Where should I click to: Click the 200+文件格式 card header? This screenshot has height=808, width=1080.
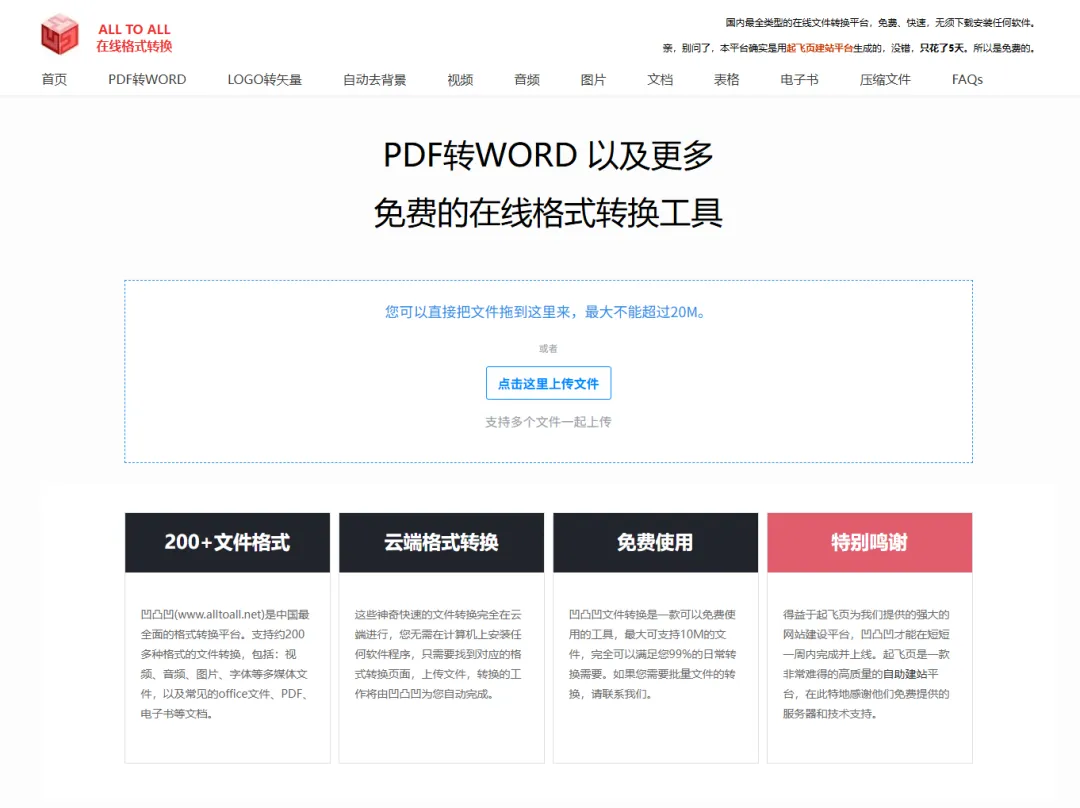227,542
